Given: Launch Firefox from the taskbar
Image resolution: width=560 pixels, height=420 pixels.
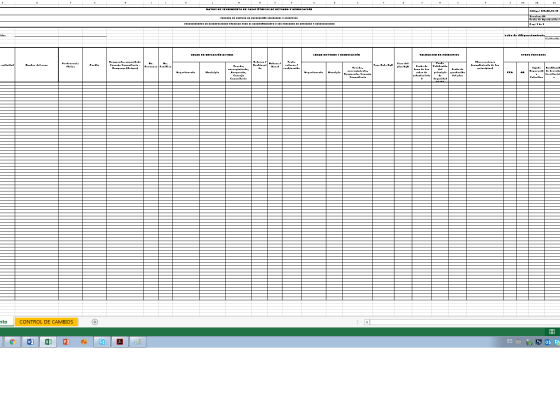Looking at the screenshot, I should [x=84, y=342].
